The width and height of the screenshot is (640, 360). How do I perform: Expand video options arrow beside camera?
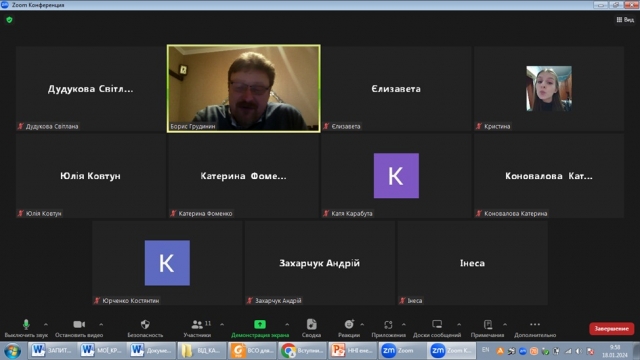pyautogui.click(x=101, y=324)
